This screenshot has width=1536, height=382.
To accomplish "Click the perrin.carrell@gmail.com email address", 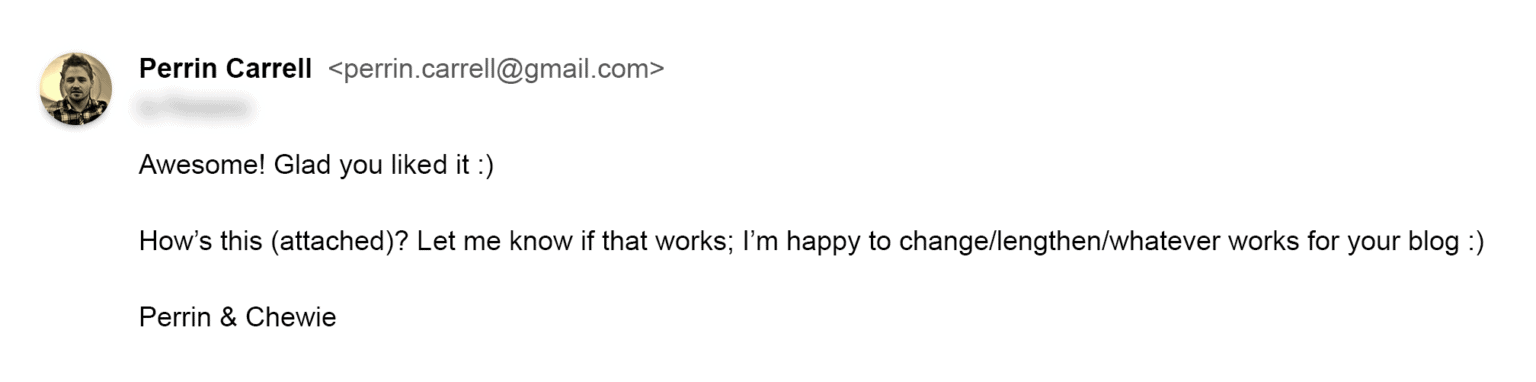I will [x=496, y=69].
